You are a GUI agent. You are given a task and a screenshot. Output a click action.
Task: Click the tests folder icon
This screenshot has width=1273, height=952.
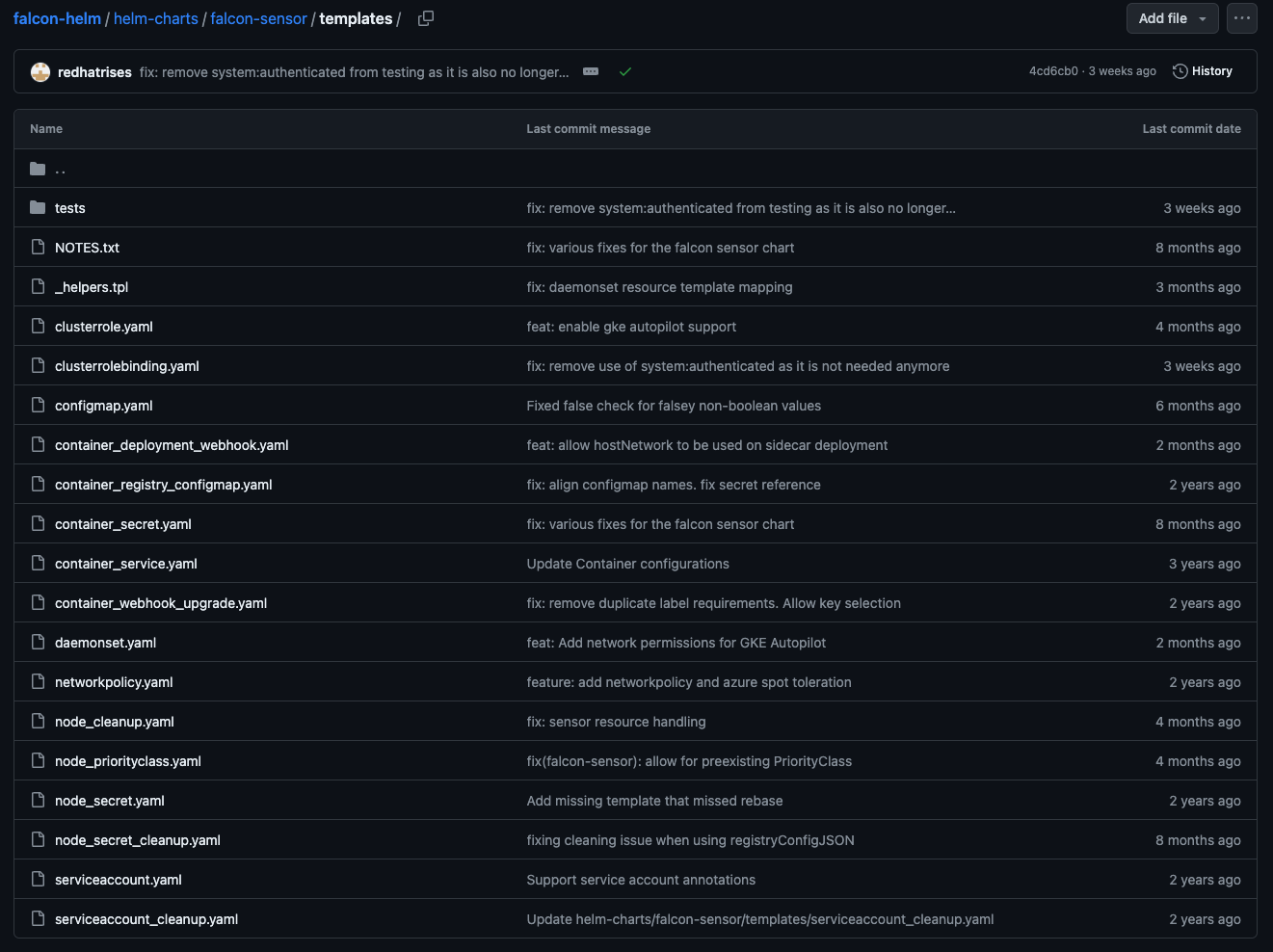[38, 208]
